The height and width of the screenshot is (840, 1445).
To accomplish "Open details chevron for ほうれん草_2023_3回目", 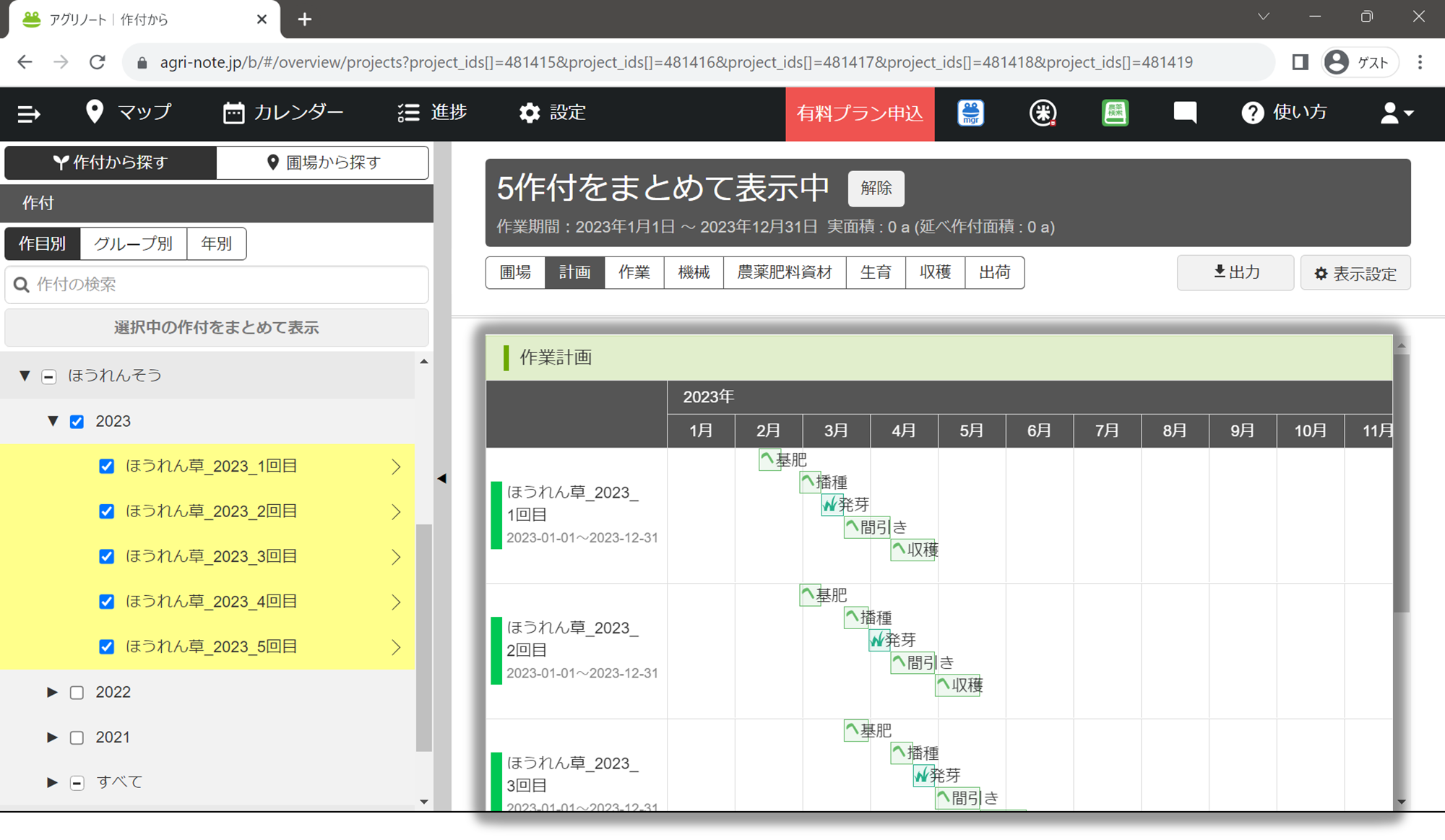I will [x=396, y=557].
